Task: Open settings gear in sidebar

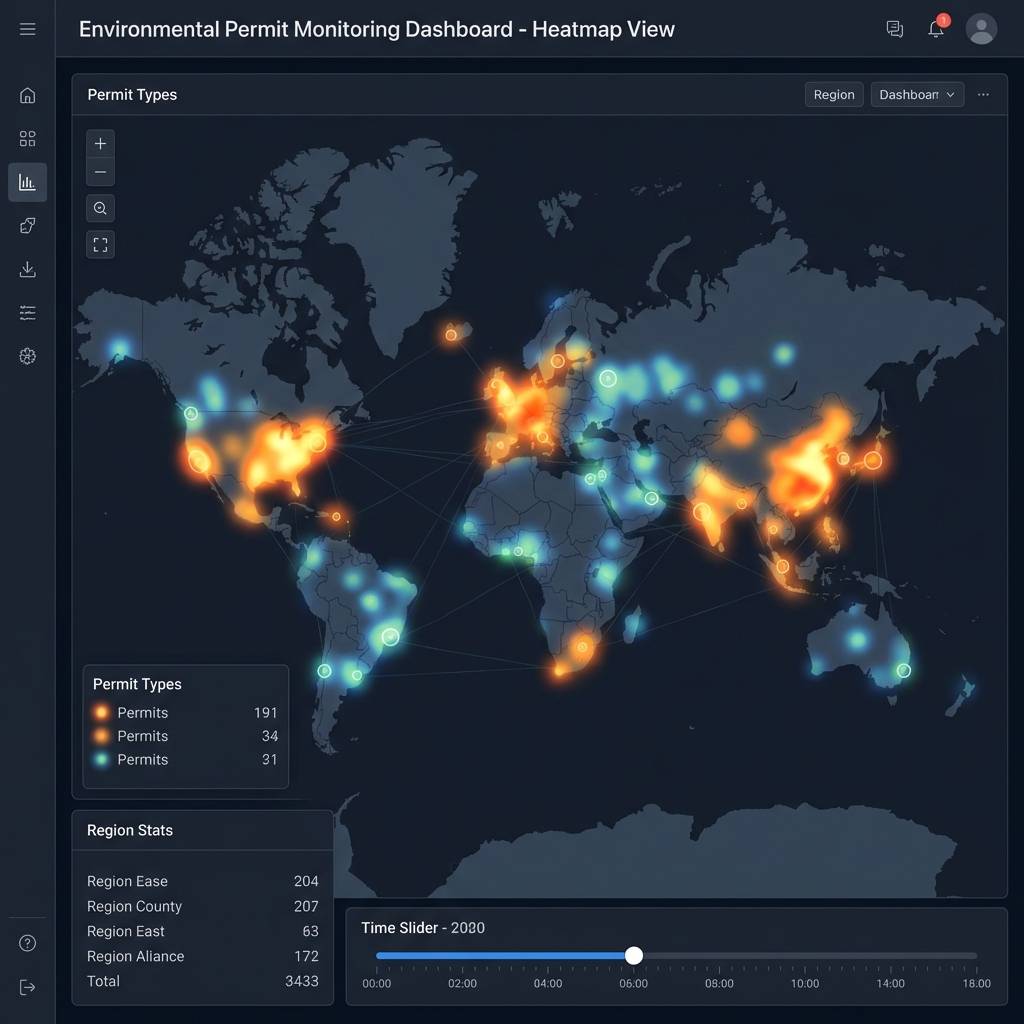Action: [x=27, y=356]
